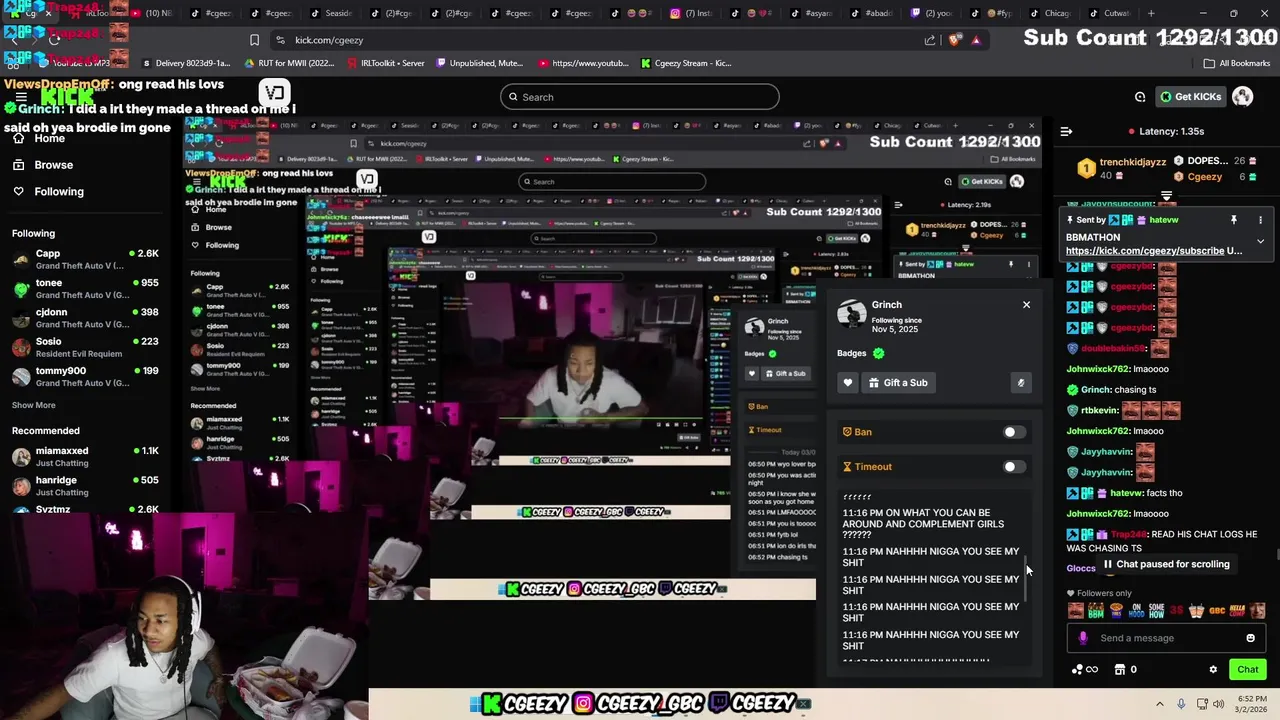Open All Bookmarks folder

1237,63
